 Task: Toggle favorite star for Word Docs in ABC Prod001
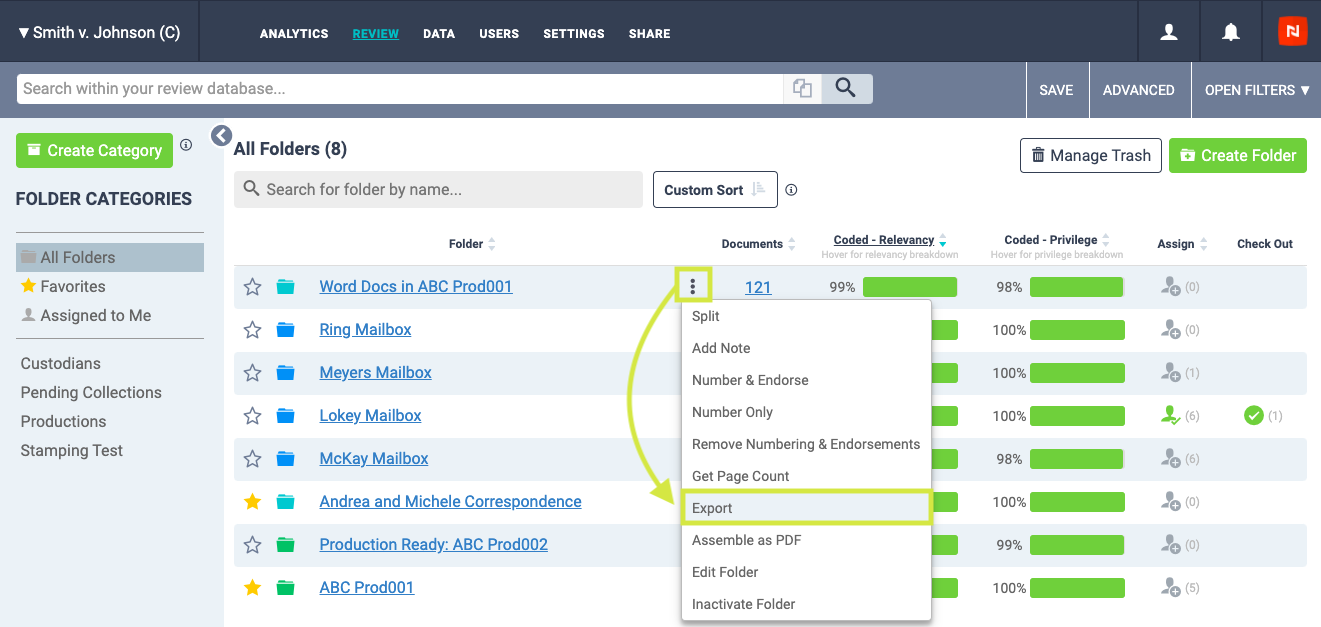point(253,287)
